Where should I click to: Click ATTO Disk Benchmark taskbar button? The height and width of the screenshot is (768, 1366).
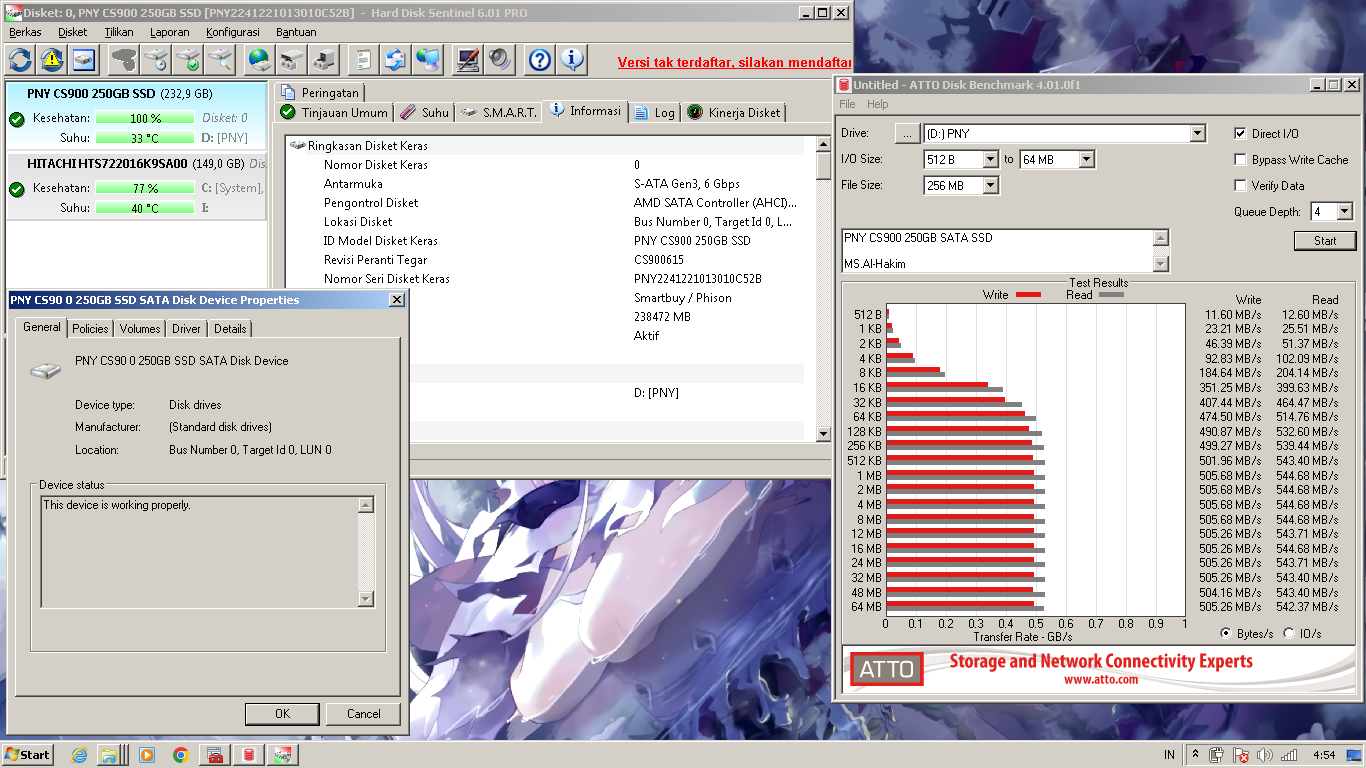coord(248,755)
